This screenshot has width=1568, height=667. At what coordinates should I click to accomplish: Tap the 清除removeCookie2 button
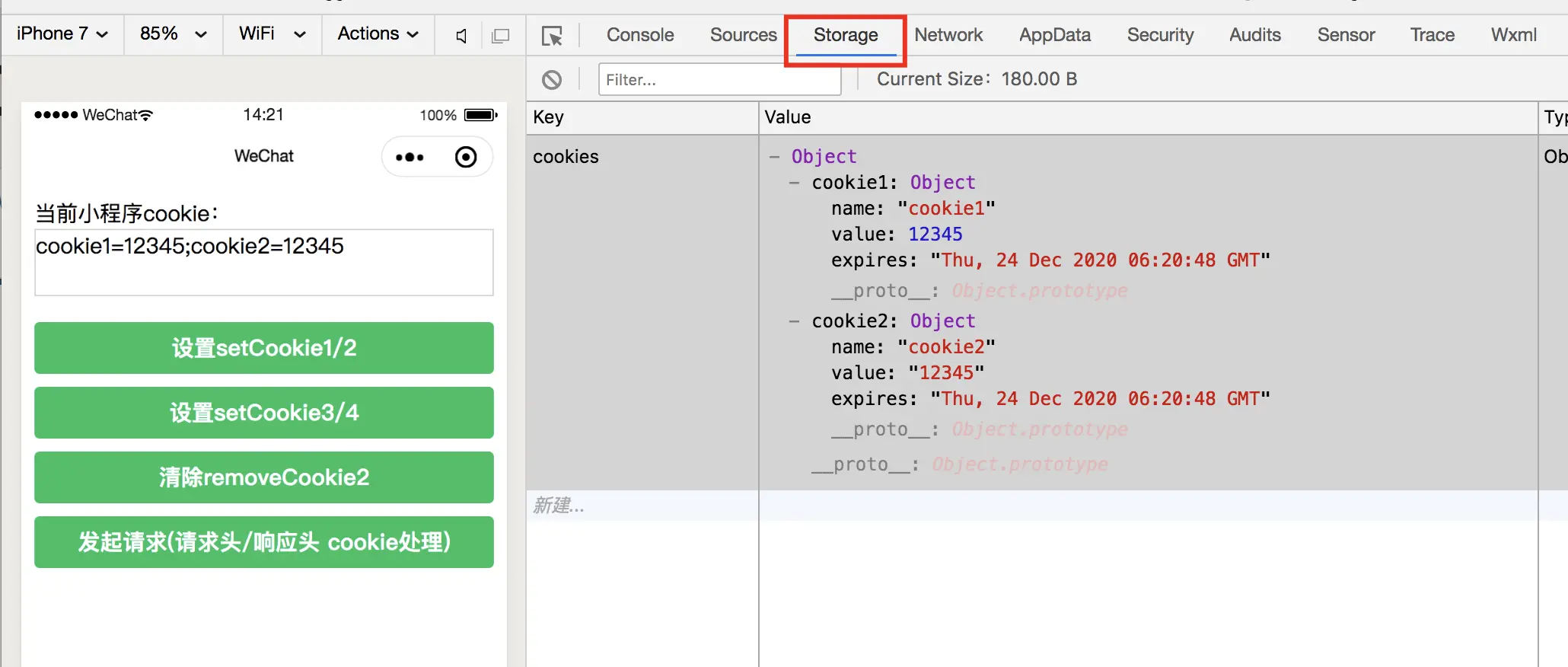point(264,477)
